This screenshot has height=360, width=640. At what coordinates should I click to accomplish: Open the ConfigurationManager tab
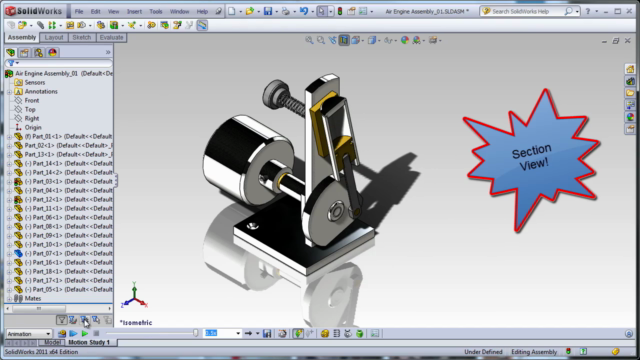pyautogui.click(x=38, y=52)
